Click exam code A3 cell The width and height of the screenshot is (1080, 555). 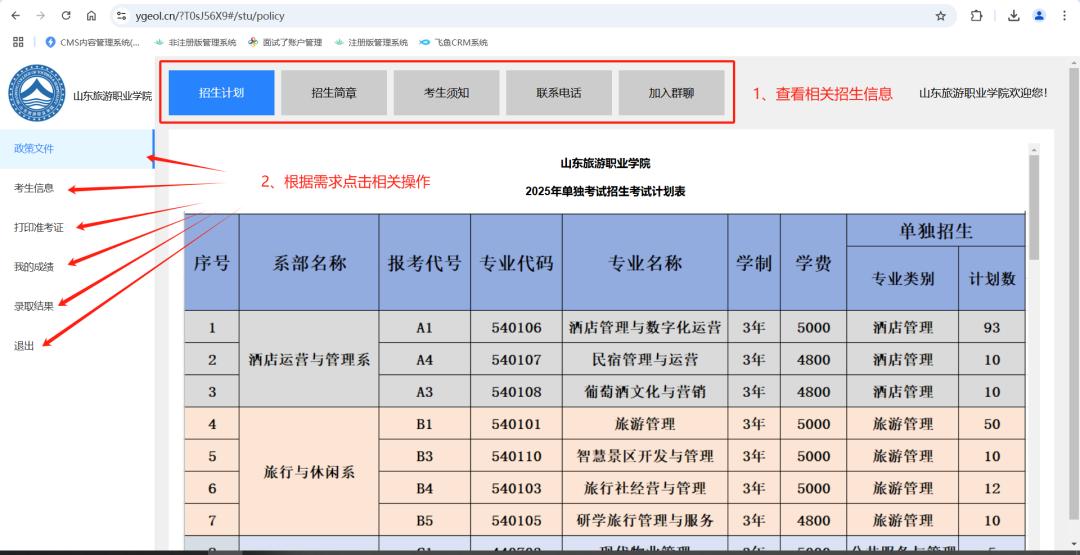424,392
